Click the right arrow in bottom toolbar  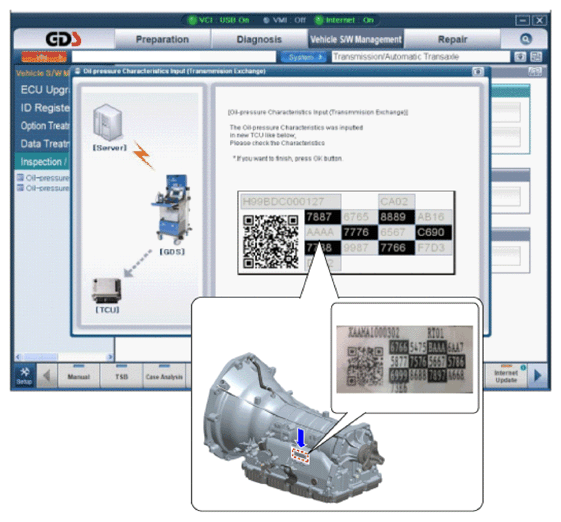coord(537,376)
